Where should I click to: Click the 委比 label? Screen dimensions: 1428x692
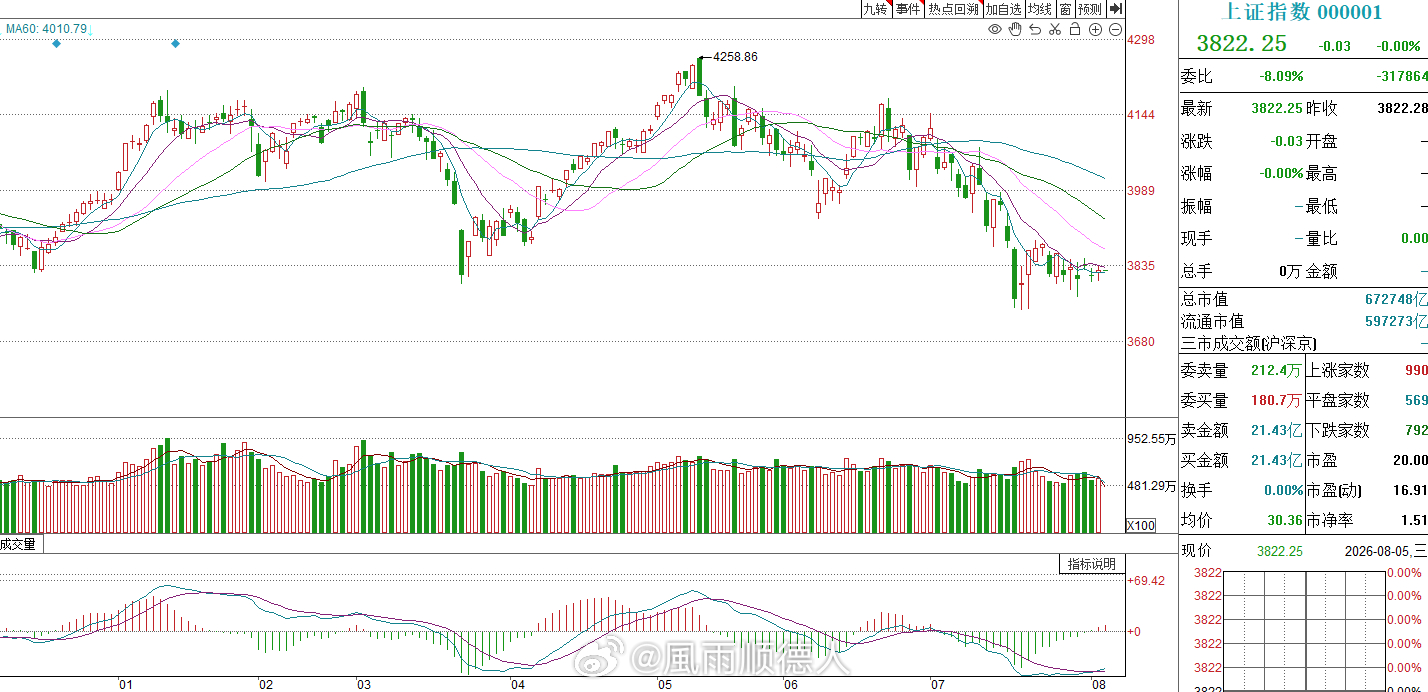[1196, 76]
